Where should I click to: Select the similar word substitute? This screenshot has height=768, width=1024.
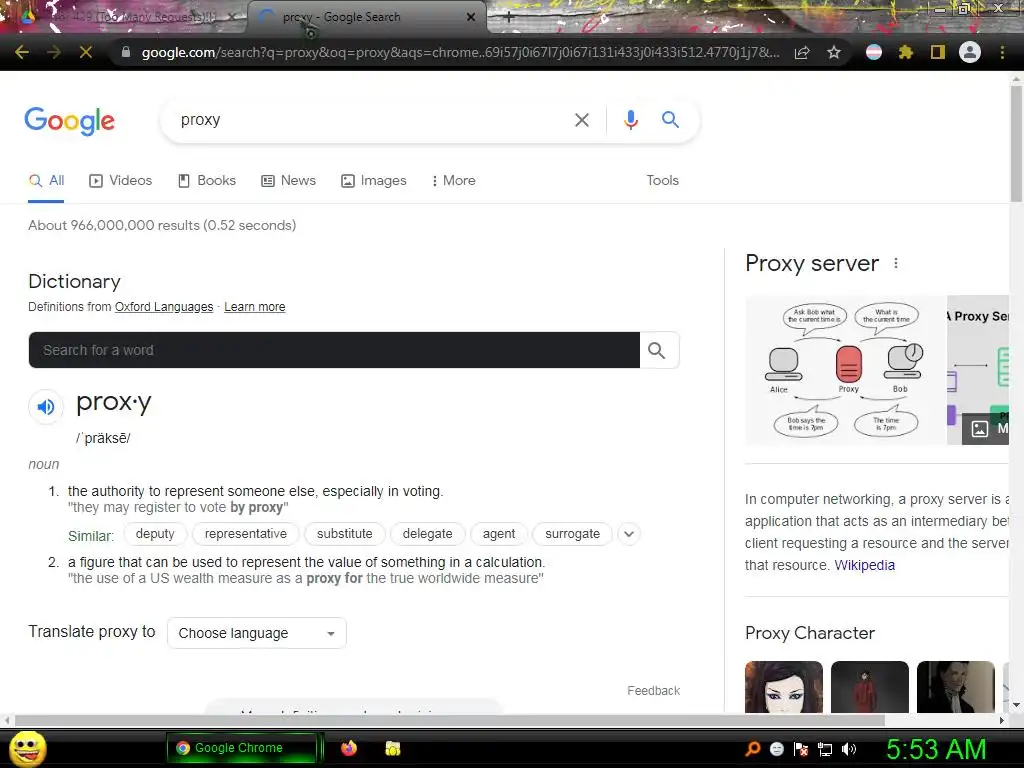click(345, 534)
